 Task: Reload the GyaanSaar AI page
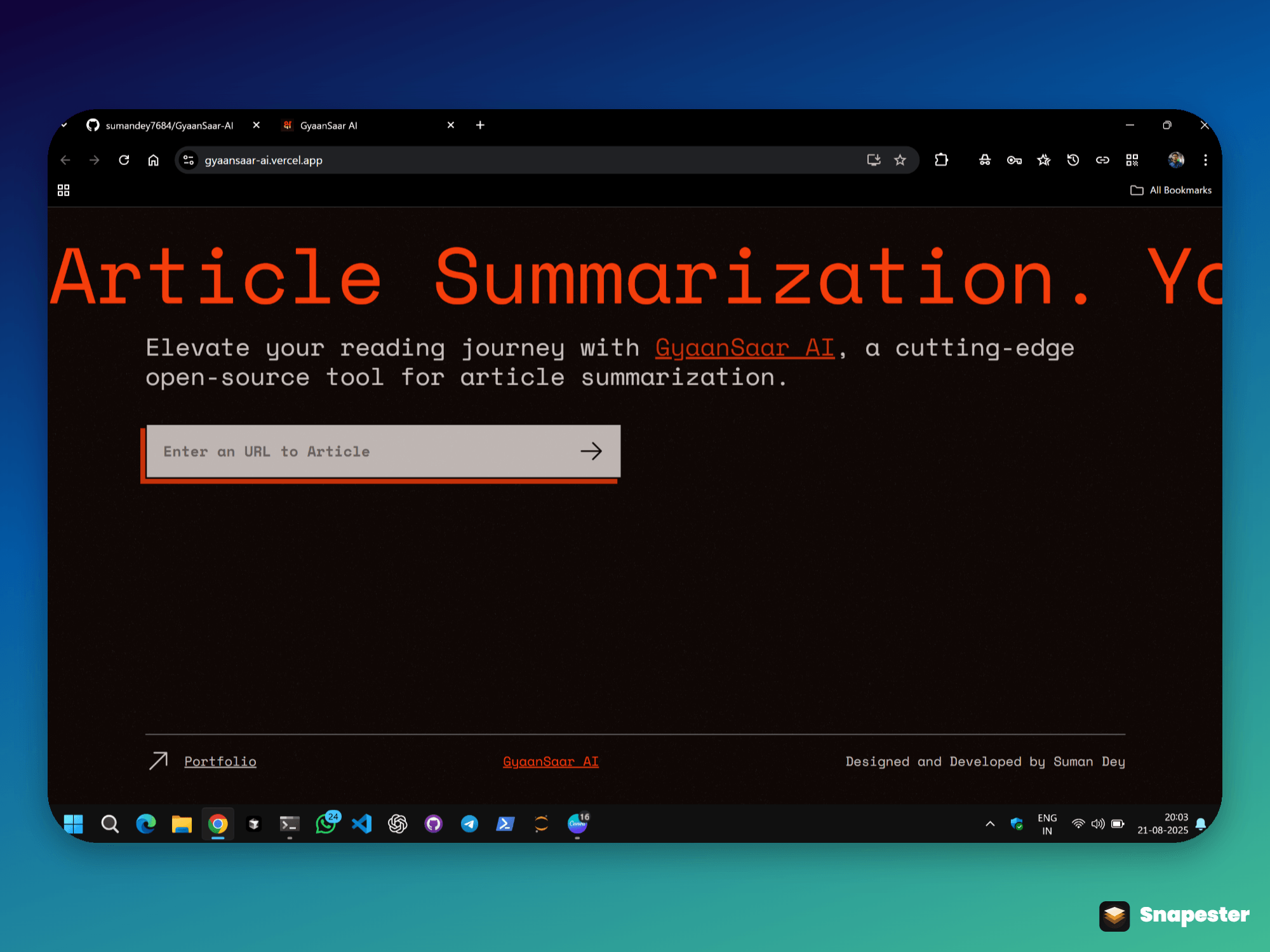124,161
